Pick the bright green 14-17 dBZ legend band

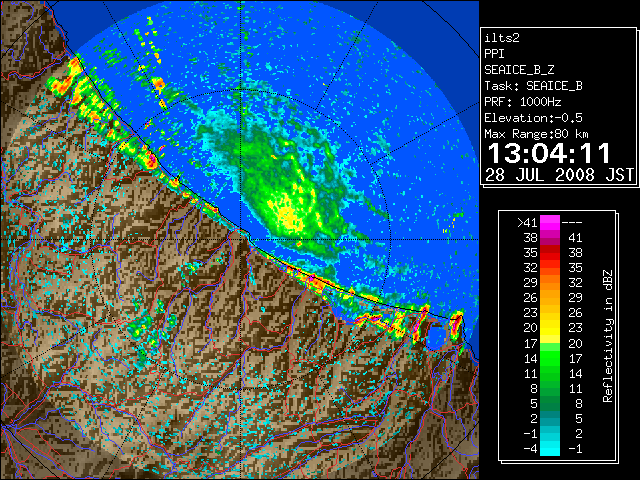pyautogui.click(x=550, y=358)
